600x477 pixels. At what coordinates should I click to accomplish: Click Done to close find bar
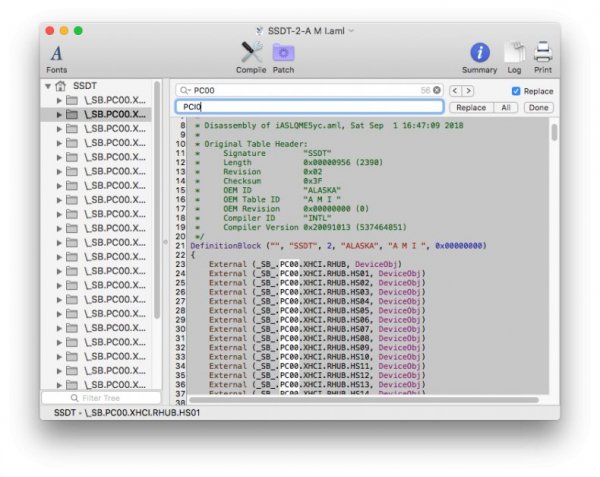[x=538, y=107]
